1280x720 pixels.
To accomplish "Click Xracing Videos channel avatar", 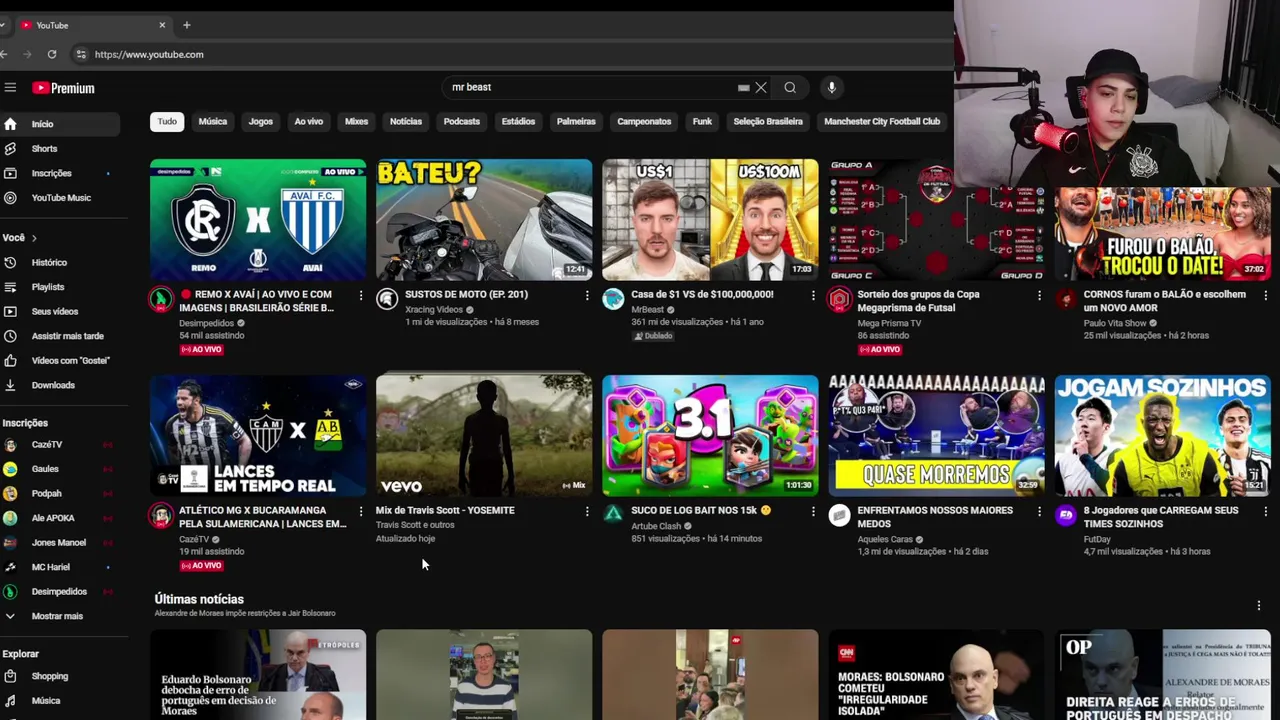I will 387,299.
